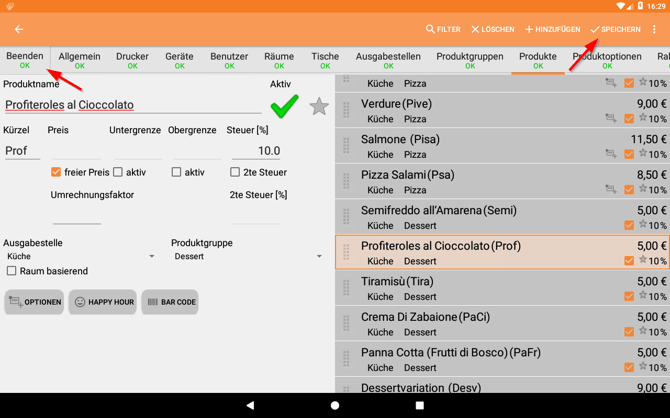Open the Produktgruppe Dessert dropdown

click(246, 257)
